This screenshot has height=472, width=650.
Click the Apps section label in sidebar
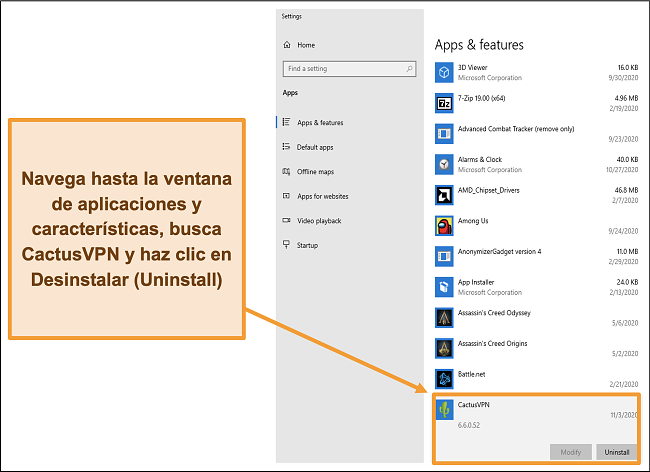pyautogui.click(x=290, y=93)
